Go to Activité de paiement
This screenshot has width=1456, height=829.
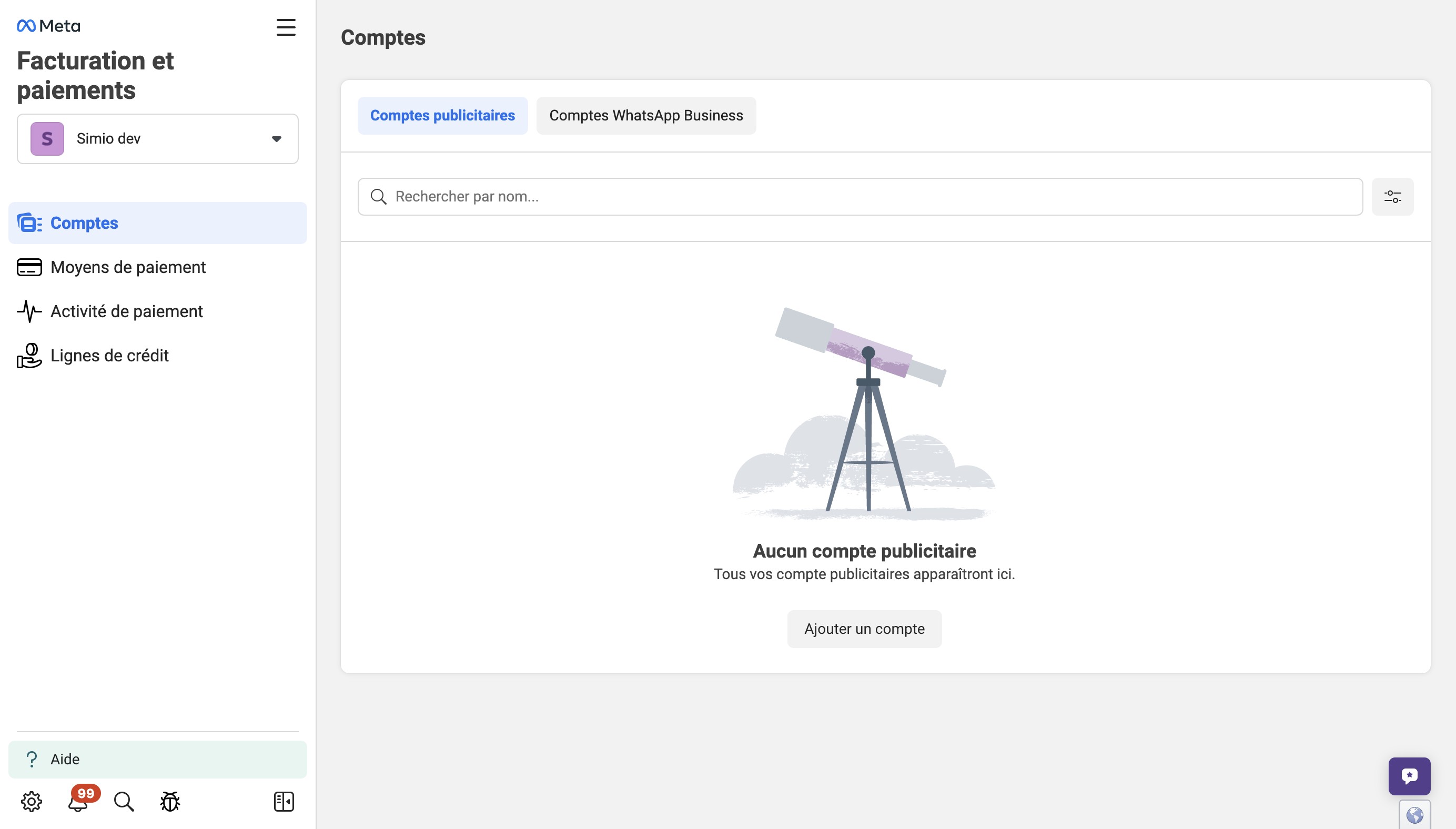click(126, 311)
